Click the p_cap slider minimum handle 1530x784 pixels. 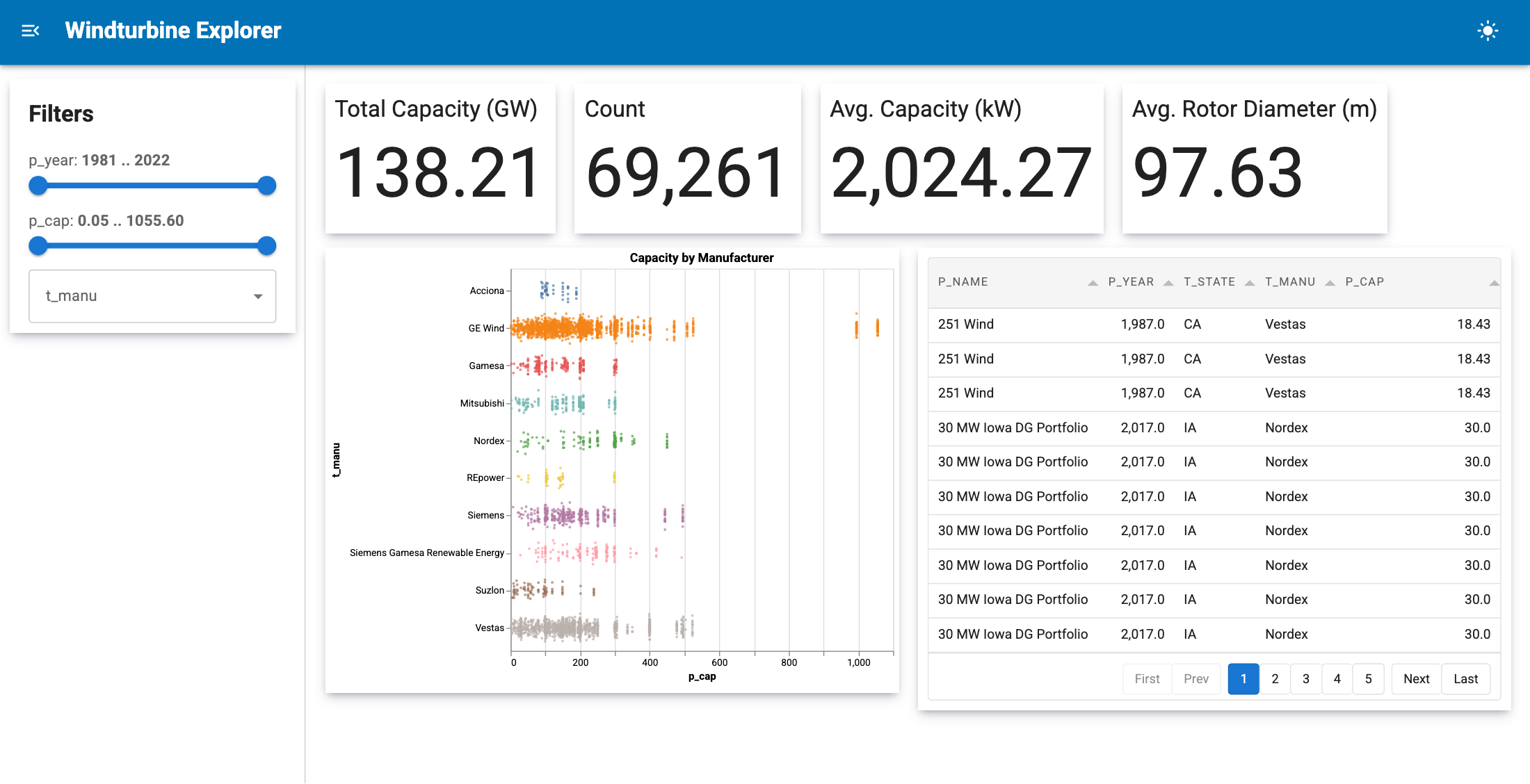38,245
